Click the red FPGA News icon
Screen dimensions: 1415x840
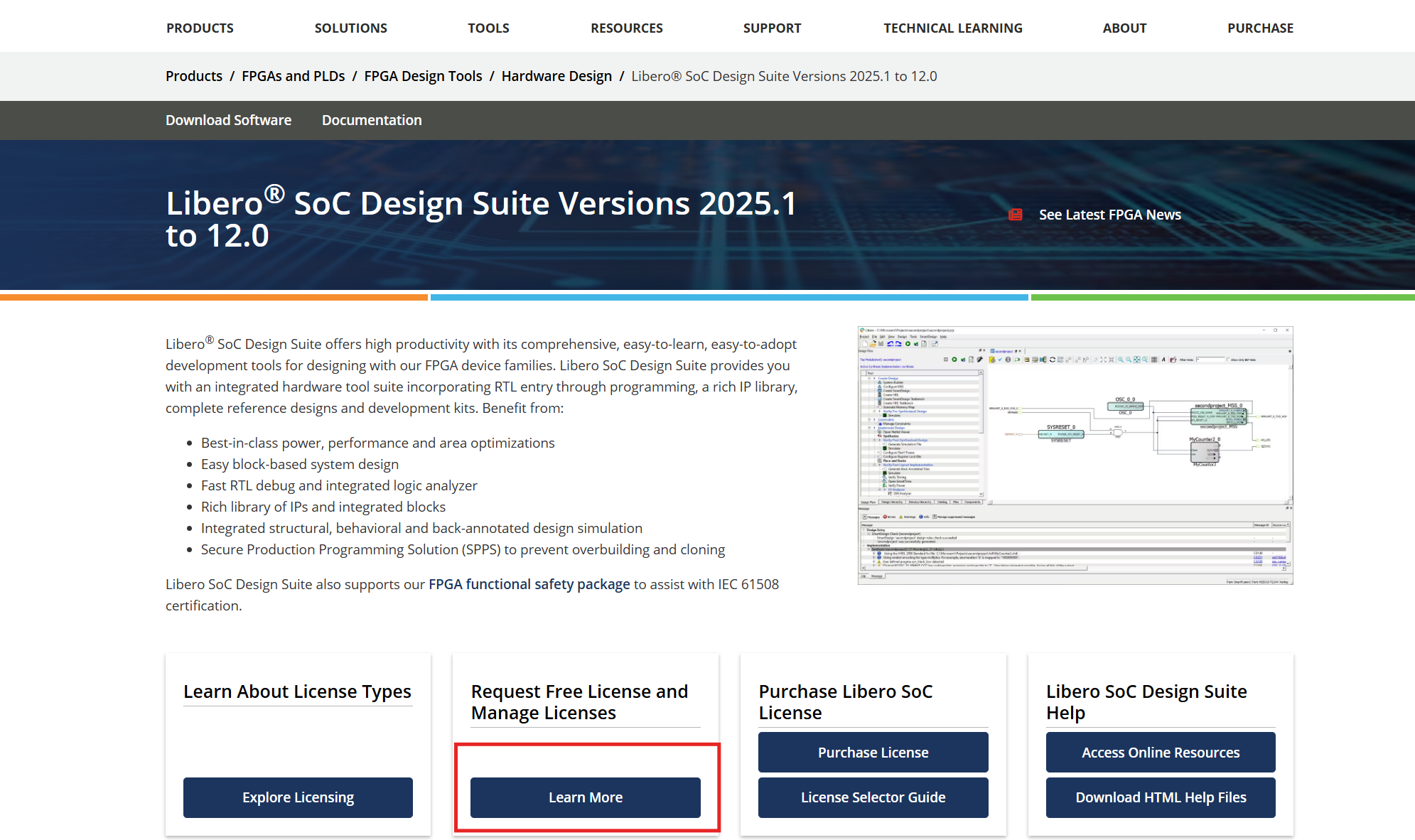(1016, 214)
